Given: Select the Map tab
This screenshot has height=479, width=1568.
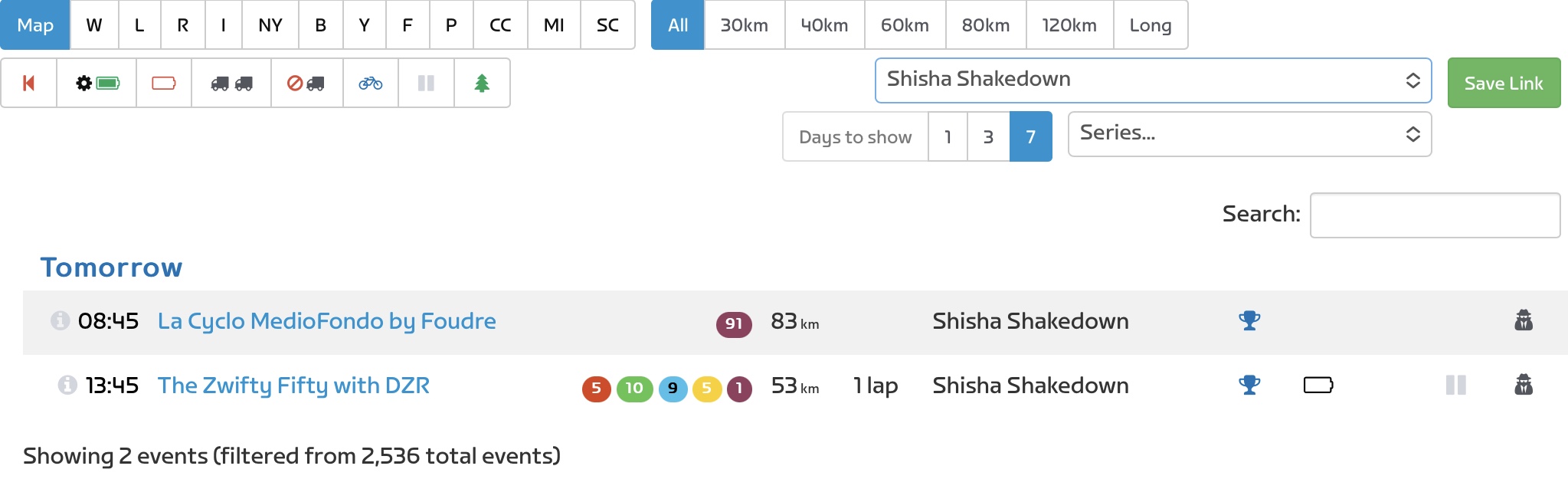Looking at the screenshot, I should [x=35, y=25].
